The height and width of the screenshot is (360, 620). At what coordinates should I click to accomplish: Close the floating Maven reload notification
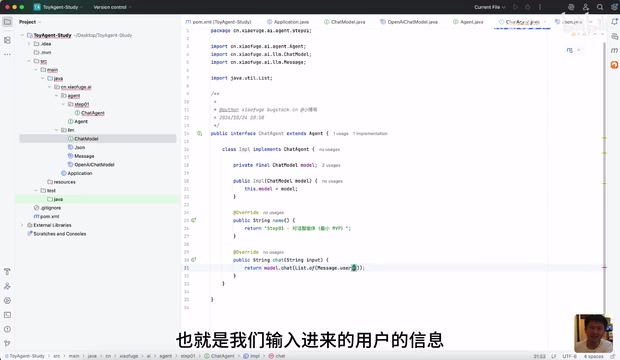[x=579, y=50]
